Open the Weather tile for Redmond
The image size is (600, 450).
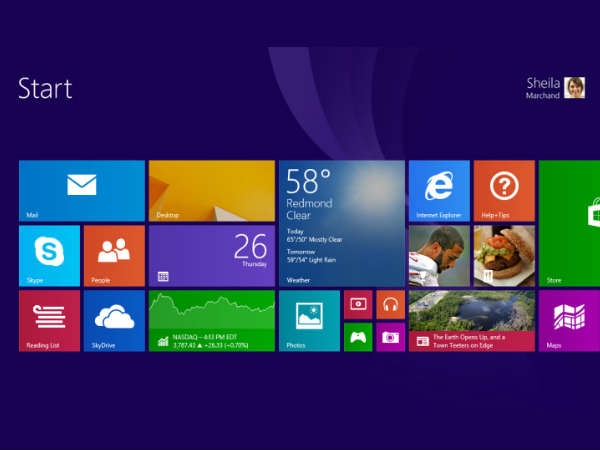(342, 223)
